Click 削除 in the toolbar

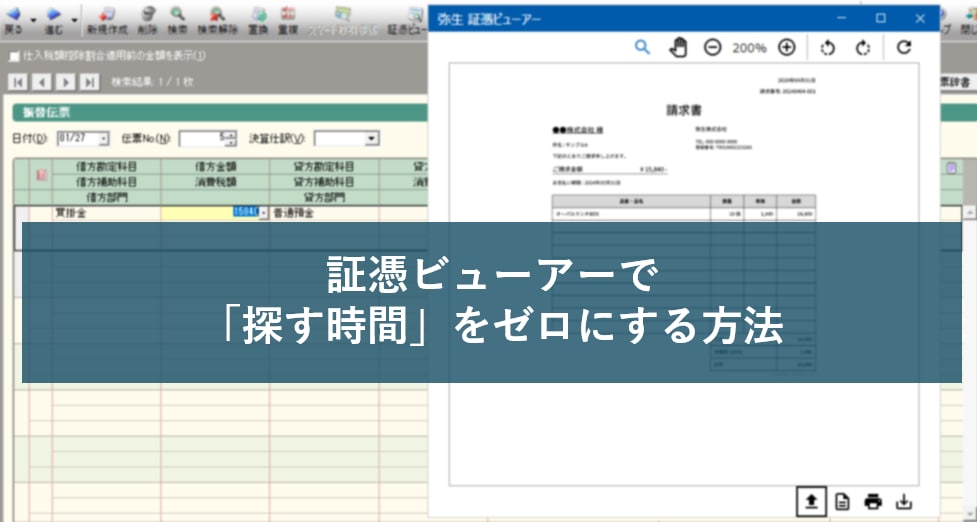point(148,20)
